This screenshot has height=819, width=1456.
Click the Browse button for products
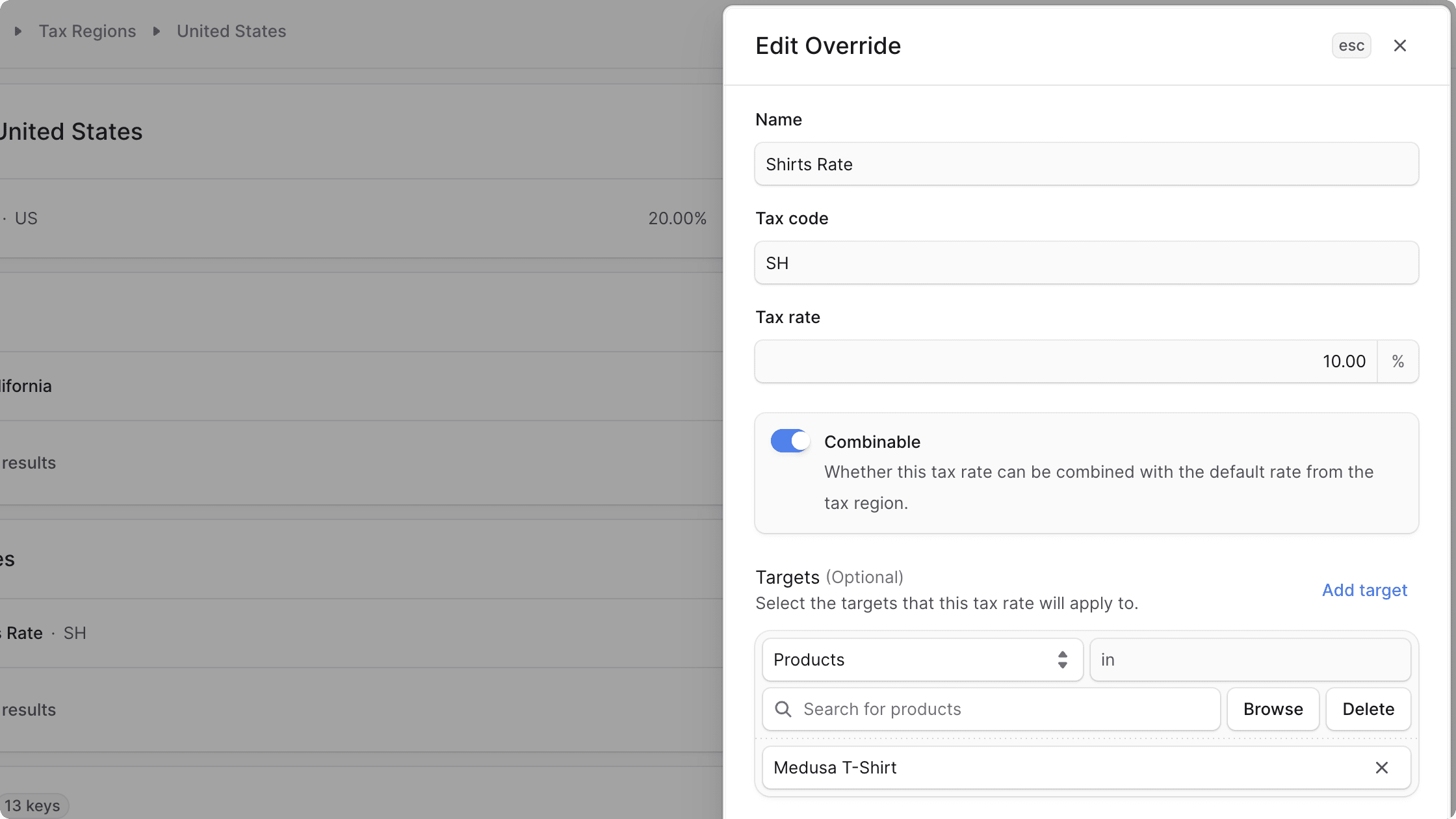click(1273, 708)
